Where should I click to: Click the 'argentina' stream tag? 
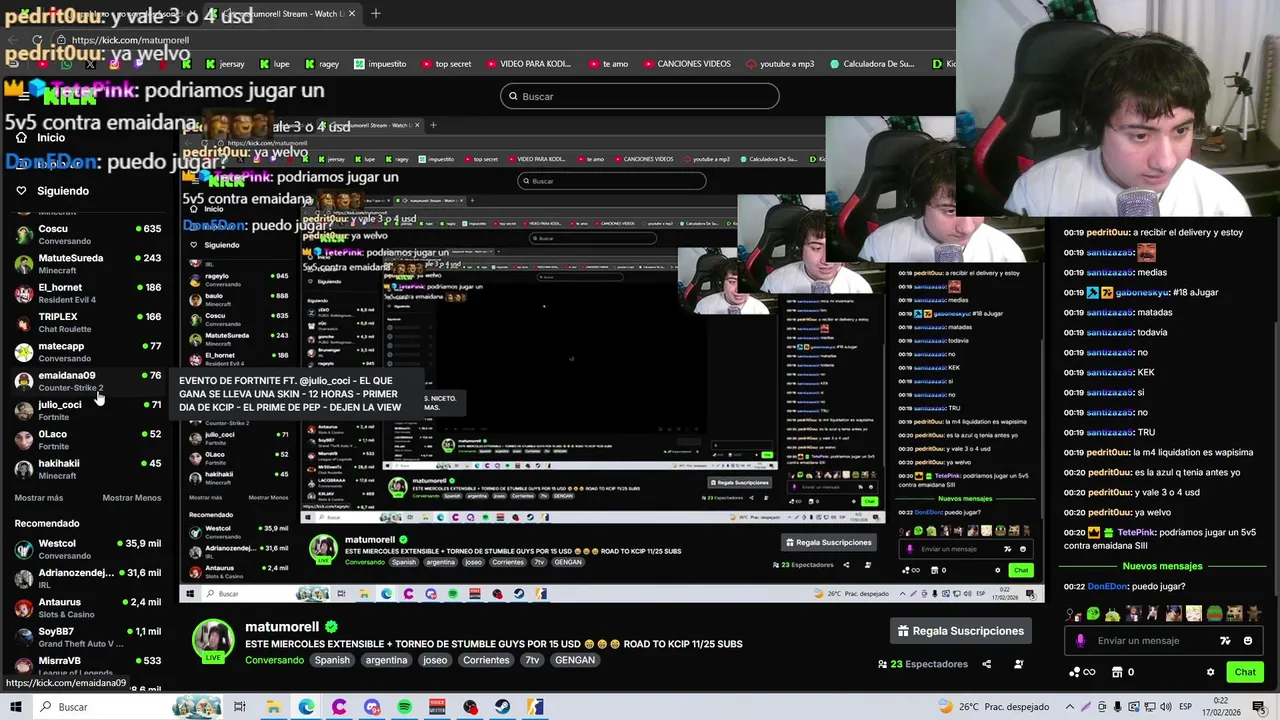[386, 660]
